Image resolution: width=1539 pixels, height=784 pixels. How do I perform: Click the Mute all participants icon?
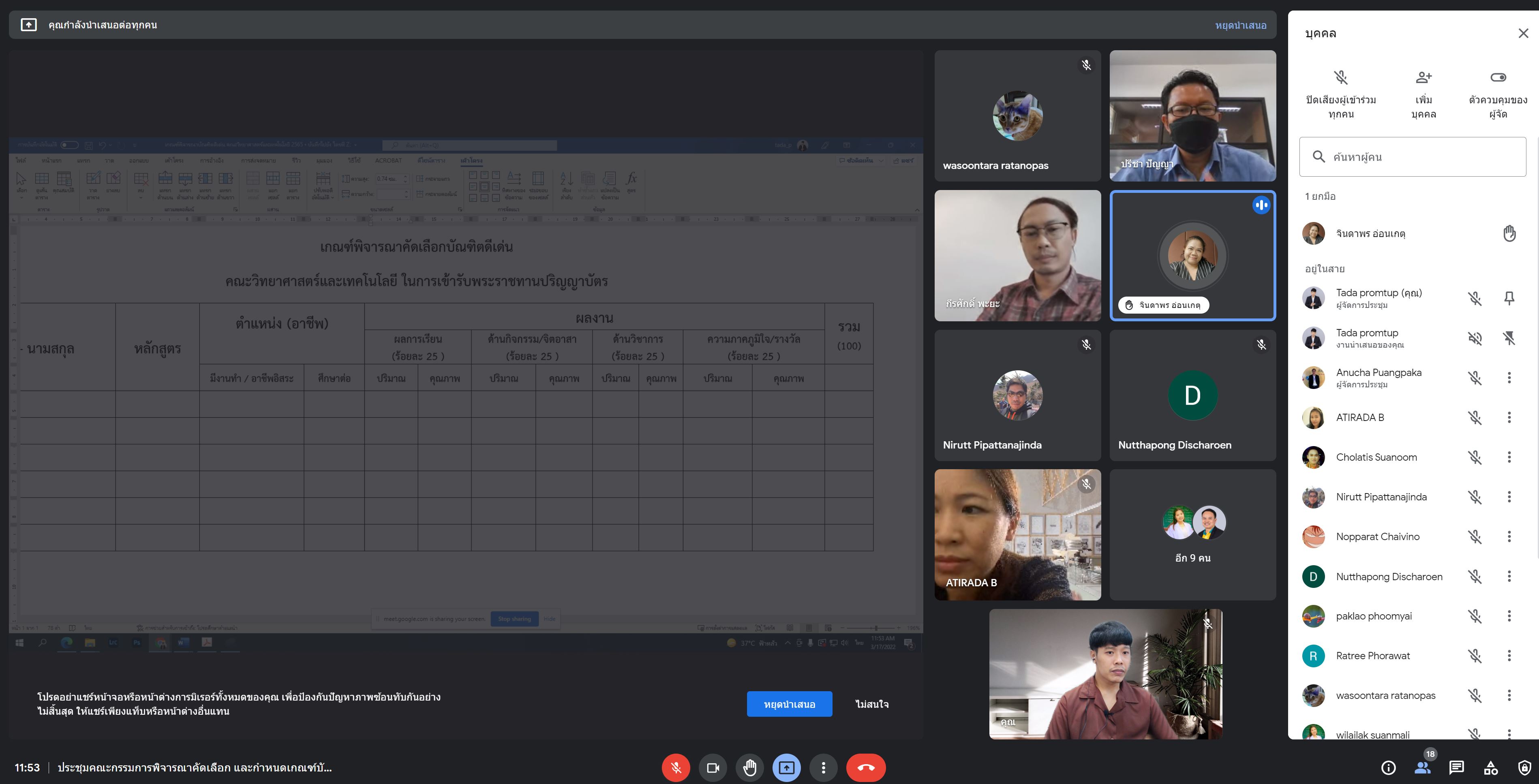pos(1341,78)
